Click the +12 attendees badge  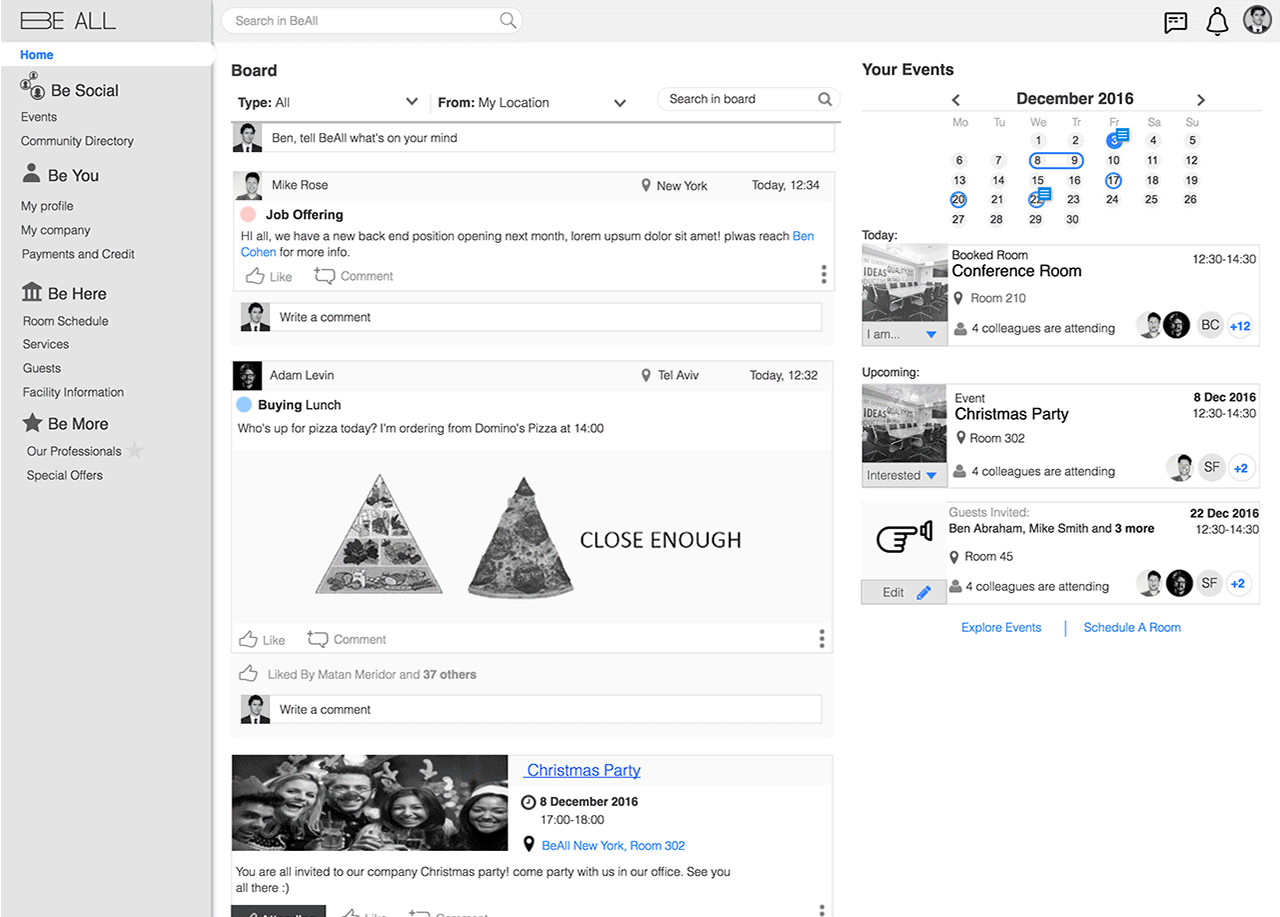[1240, 325]
